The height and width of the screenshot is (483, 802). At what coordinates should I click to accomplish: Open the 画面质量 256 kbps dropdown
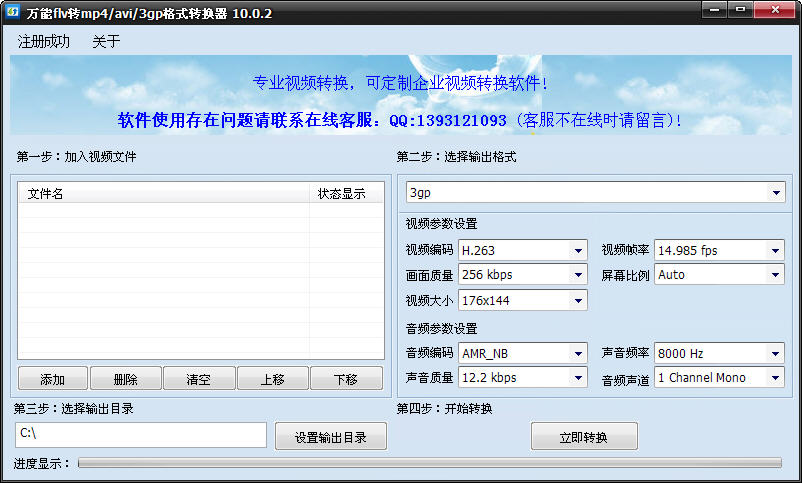click(x=522, y=275)
